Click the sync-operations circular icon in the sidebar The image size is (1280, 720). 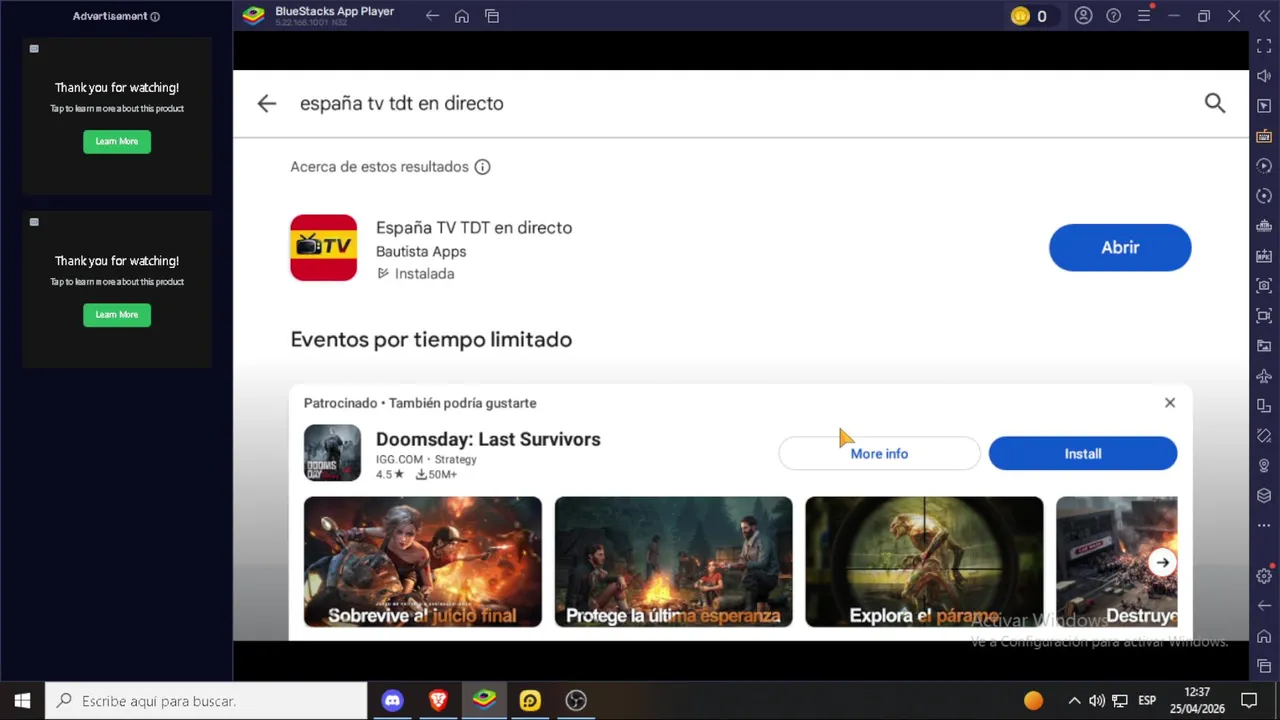pos(1264,196)
